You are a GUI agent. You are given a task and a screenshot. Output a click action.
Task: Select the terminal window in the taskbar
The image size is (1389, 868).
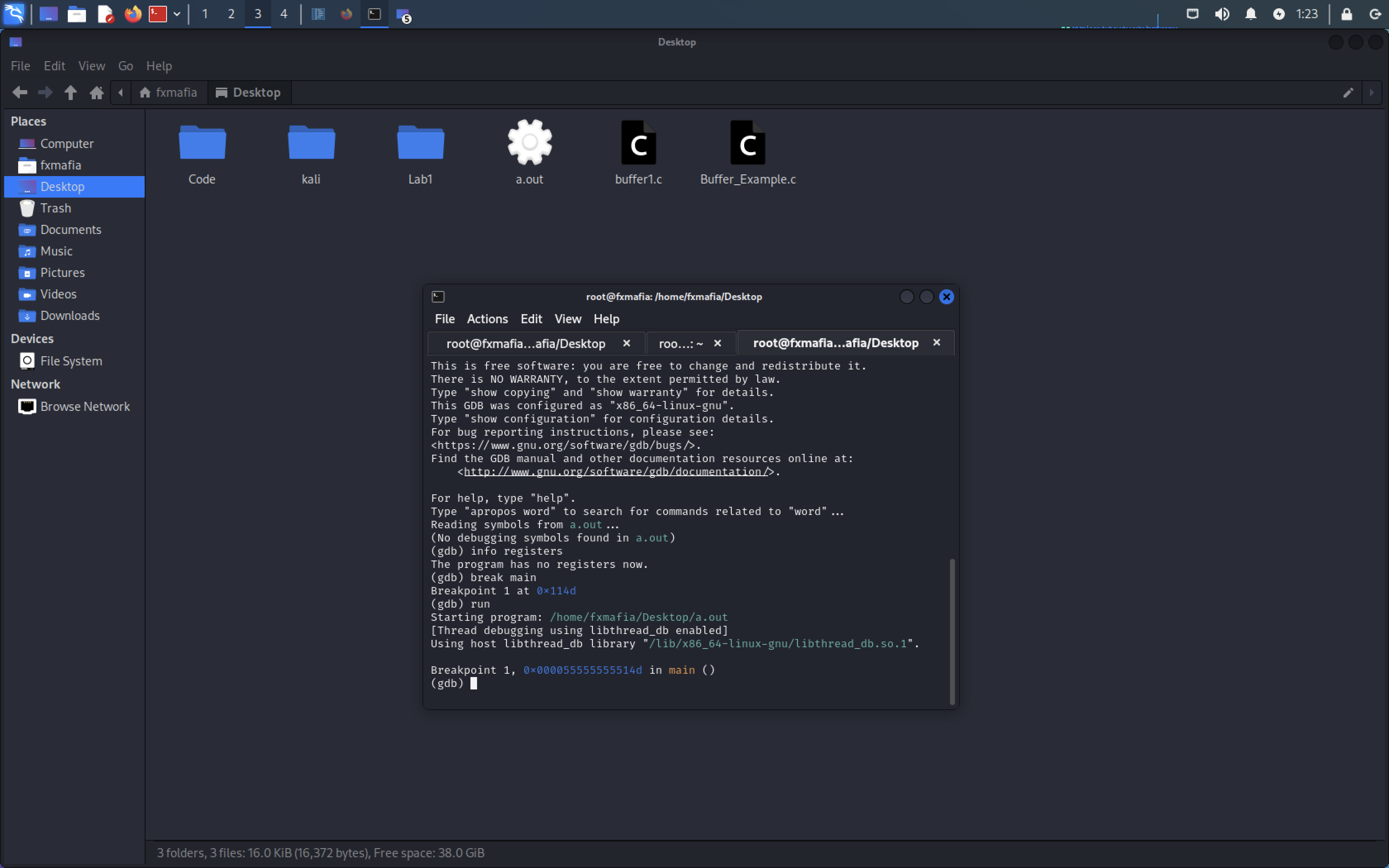[x=374, y=14]
